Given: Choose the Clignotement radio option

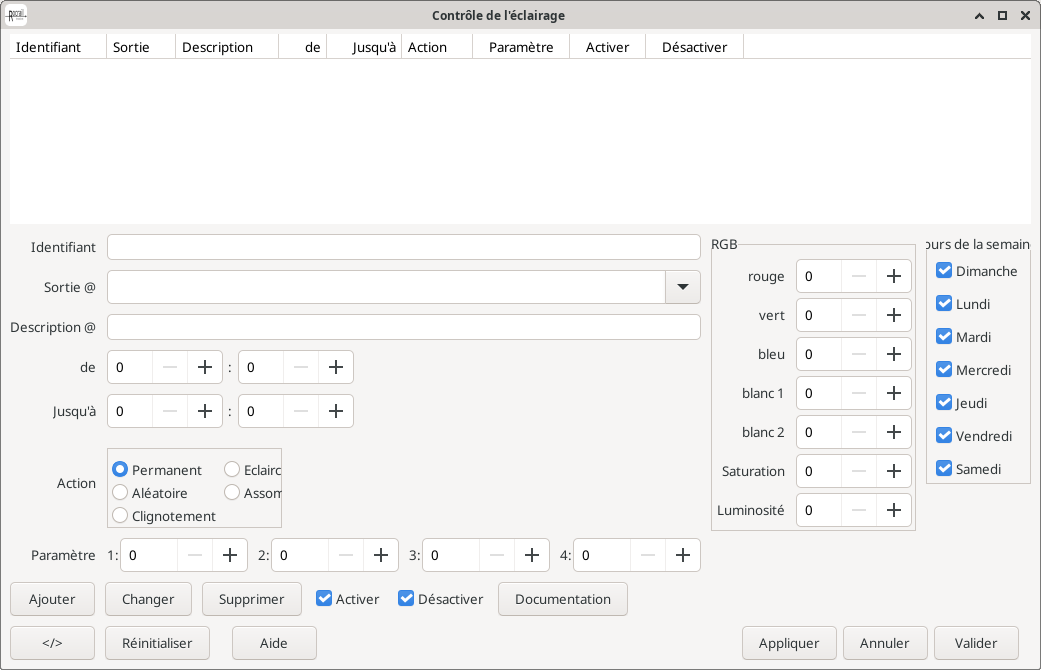Looking at the screenshot, I should pyautogui.click(x=121, y=516).
